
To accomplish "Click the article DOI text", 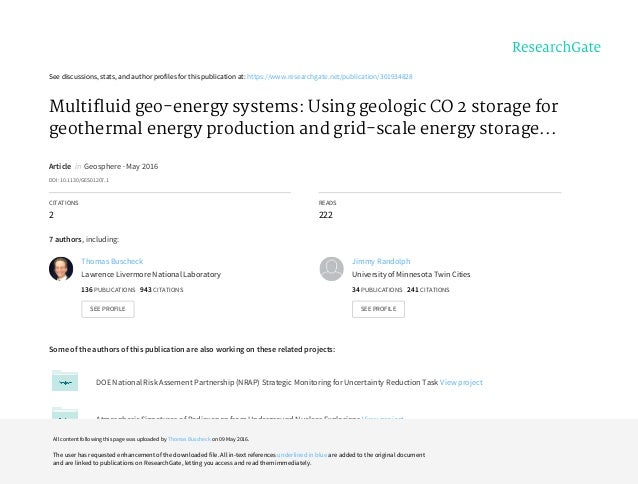I will 79,180.
